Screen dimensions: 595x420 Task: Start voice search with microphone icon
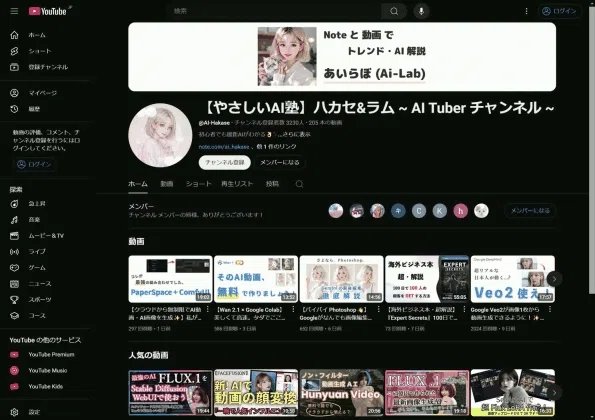point(421,11)
